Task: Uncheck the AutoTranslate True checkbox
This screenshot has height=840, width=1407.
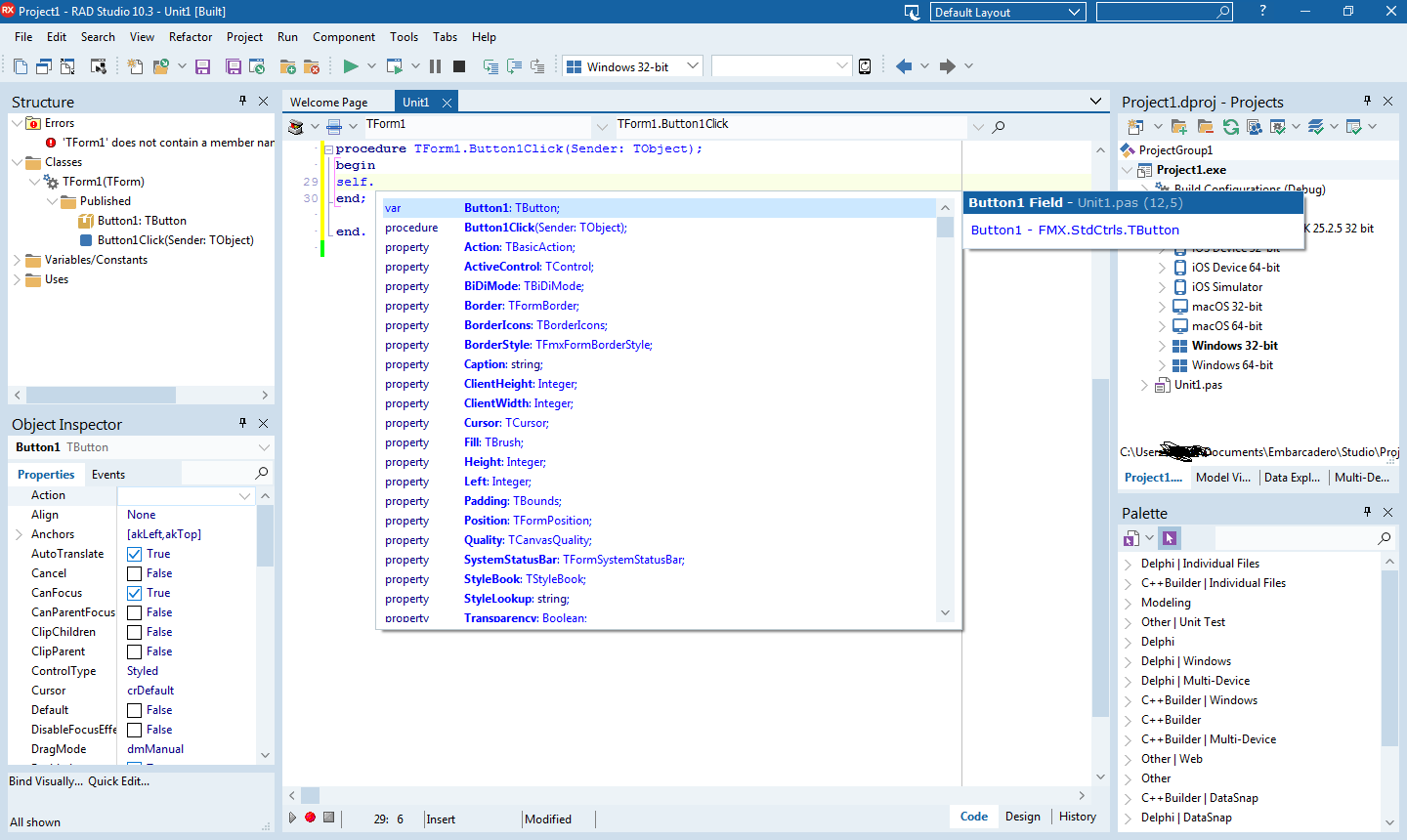Action: [x=135, y=554]
